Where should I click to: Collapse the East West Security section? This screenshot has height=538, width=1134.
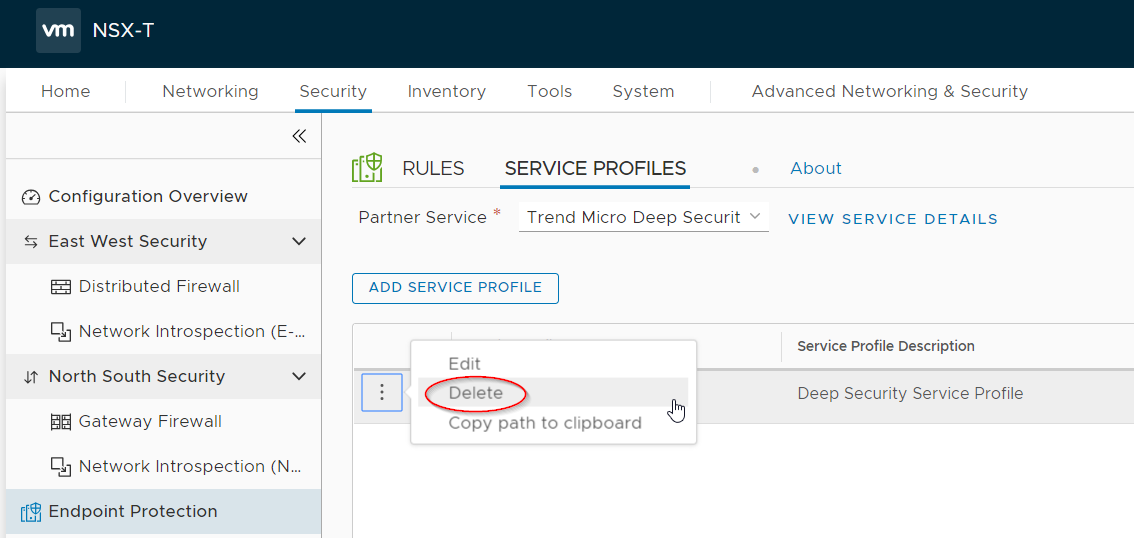coord(298,241)
